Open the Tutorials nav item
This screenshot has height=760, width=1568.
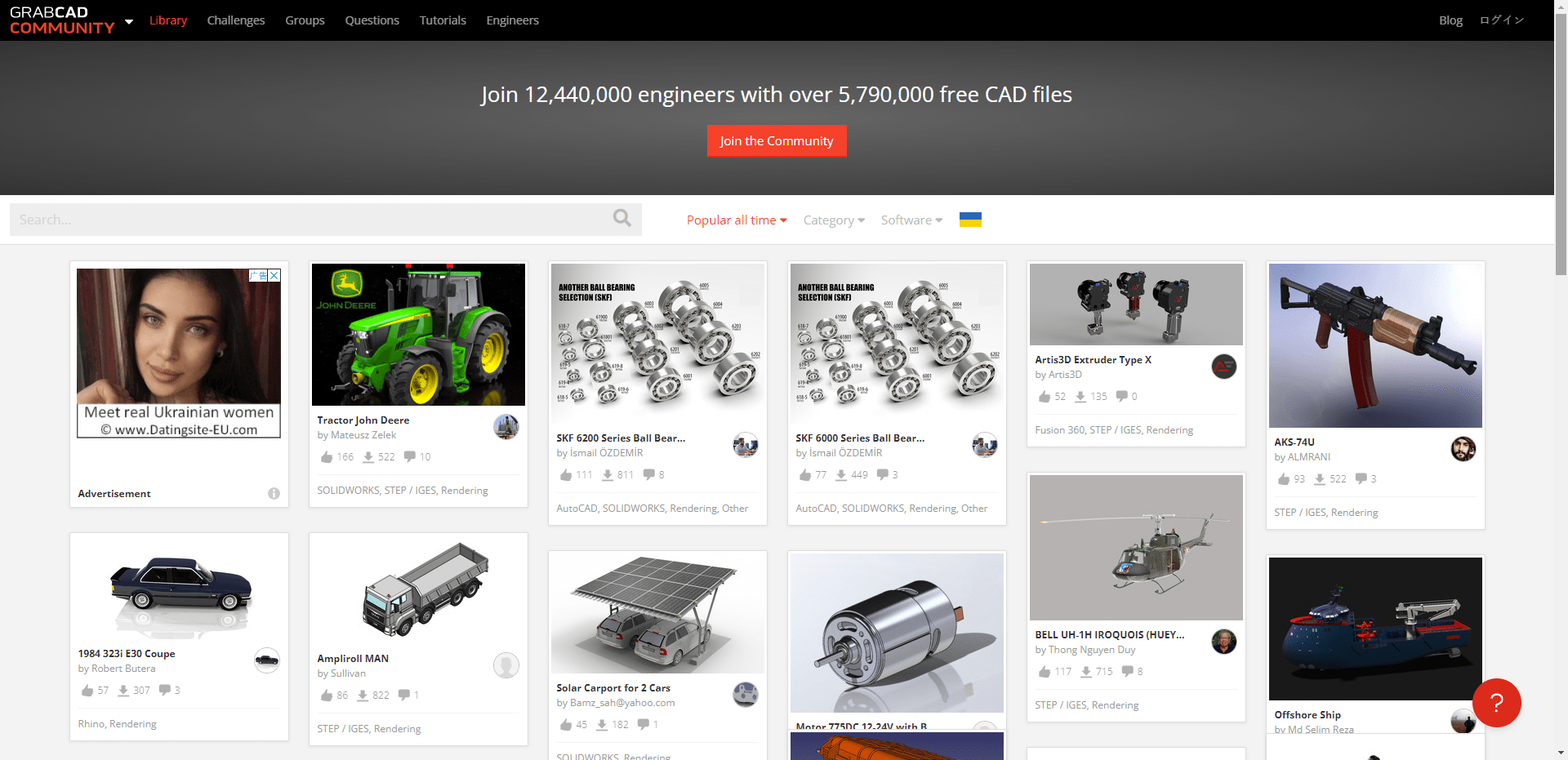point(443,20)
